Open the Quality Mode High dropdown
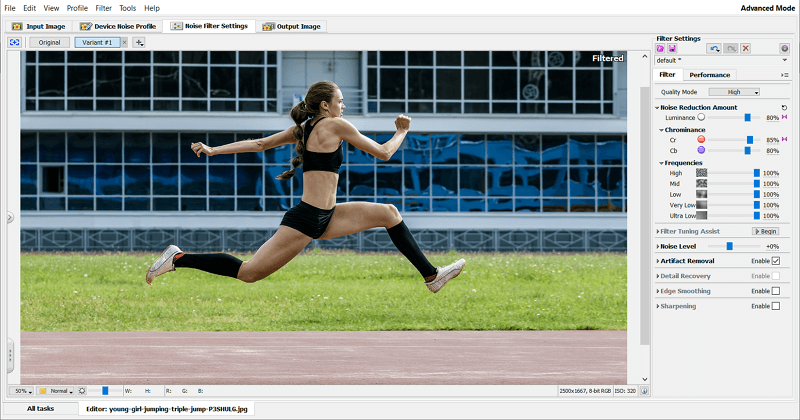800x420 pixels. click(734, 92)
